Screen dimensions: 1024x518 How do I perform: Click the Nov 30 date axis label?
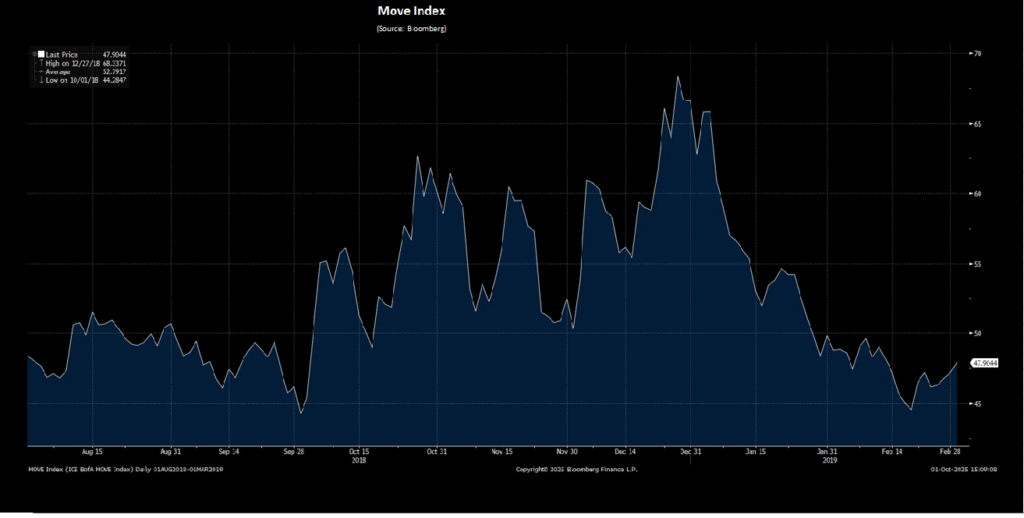click(567, 452)
